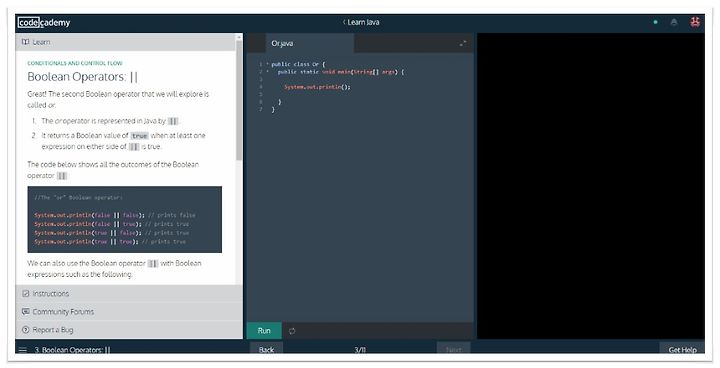The image size is (720, 368).
Task: Run the code
Action: click(264, 331)
